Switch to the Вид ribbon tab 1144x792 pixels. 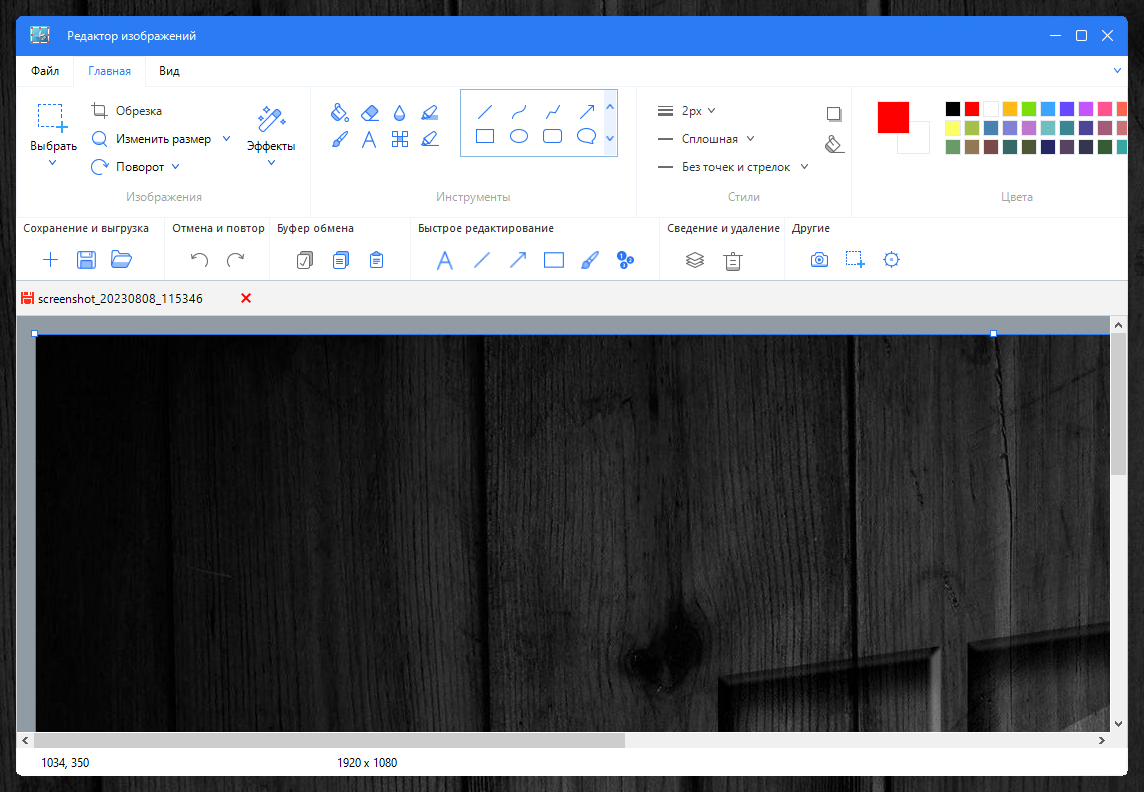(169, 71)
